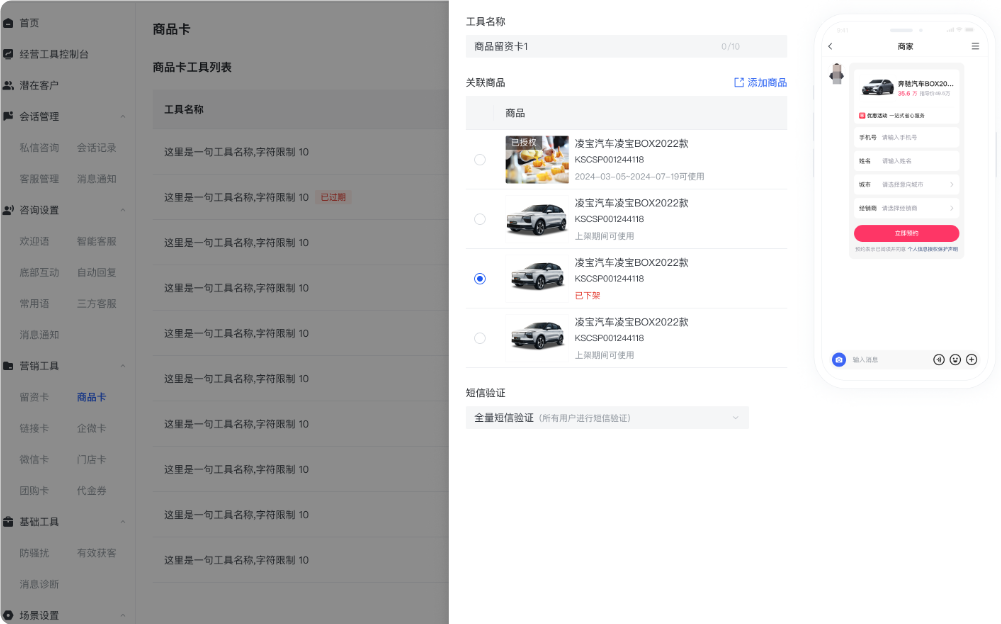Open 代金券 menu item

point(91,491)
